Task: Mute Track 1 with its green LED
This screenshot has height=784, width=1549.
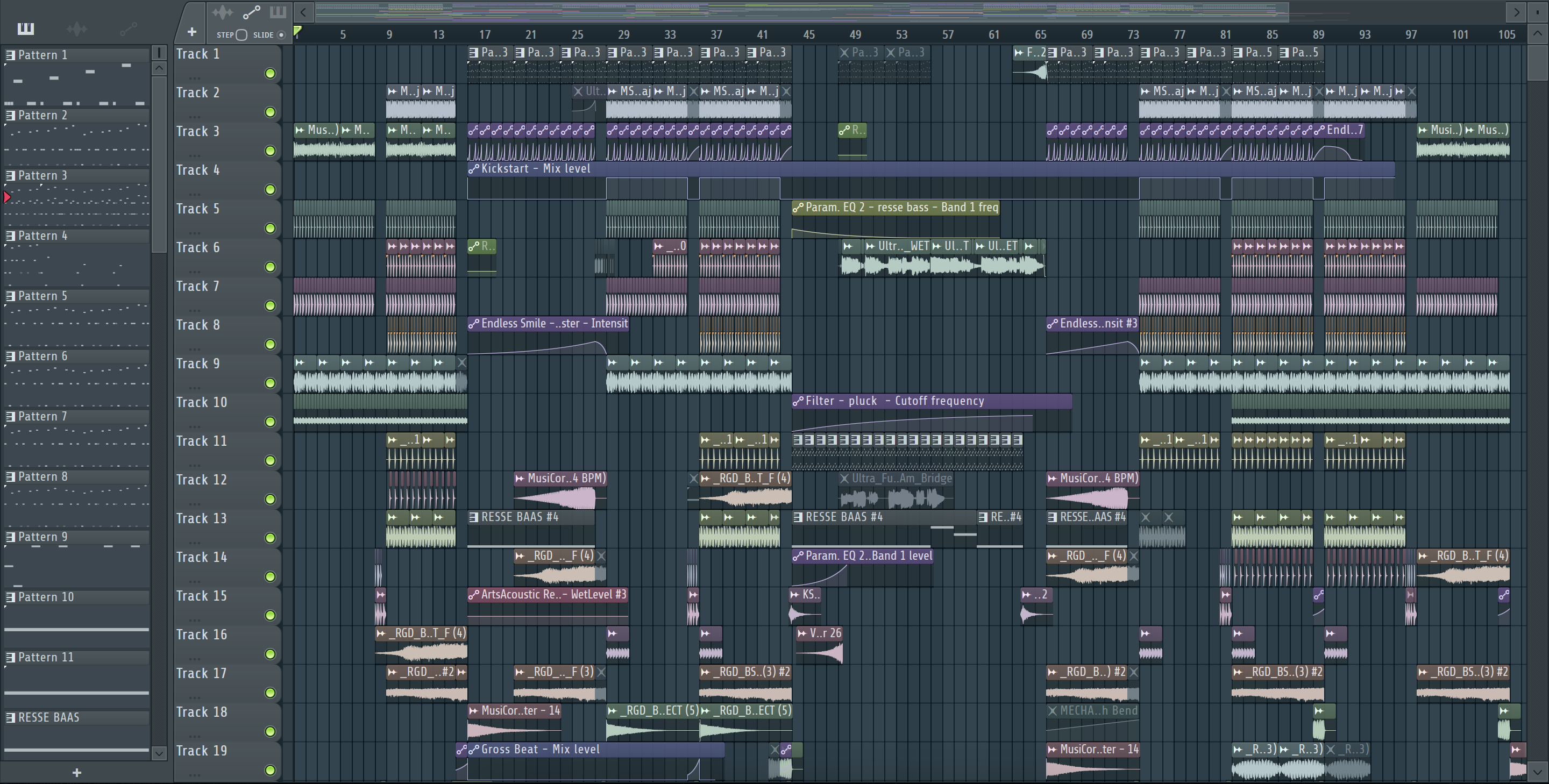Action: (x=271, y=73)
